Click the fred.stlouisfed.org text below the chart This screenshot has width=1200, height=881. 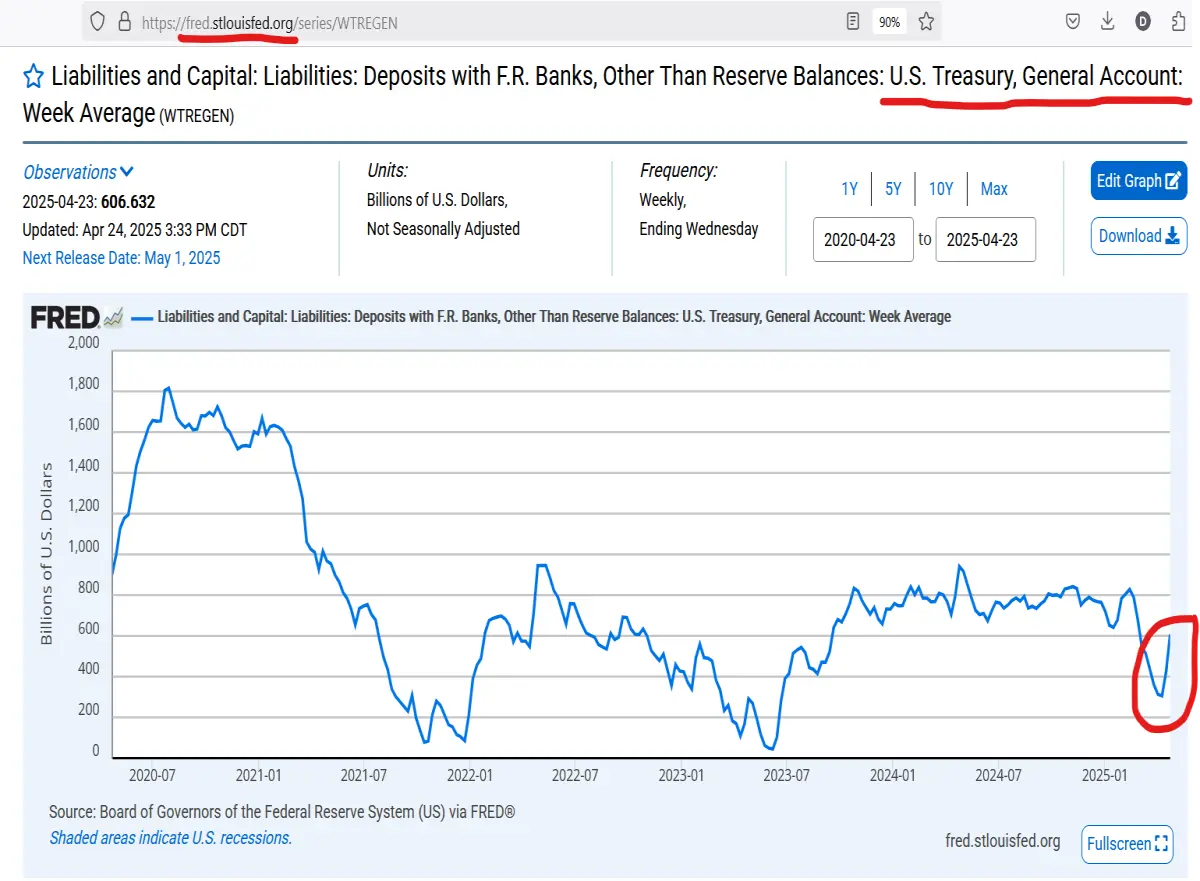tap(1003, 841)
